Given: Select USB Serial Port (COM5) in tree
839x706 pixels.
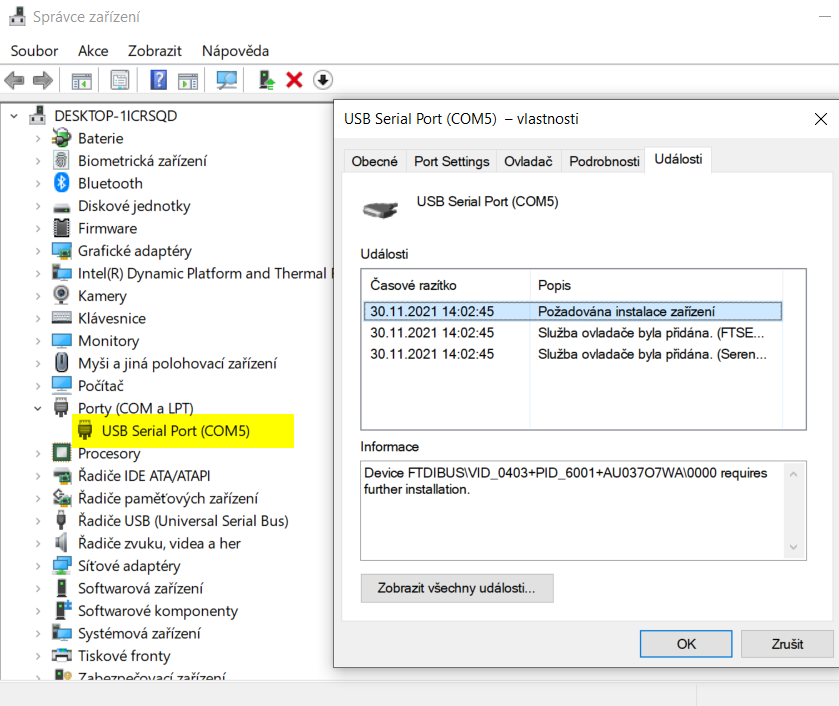Looking at the screenshot, I should (175, 431).
